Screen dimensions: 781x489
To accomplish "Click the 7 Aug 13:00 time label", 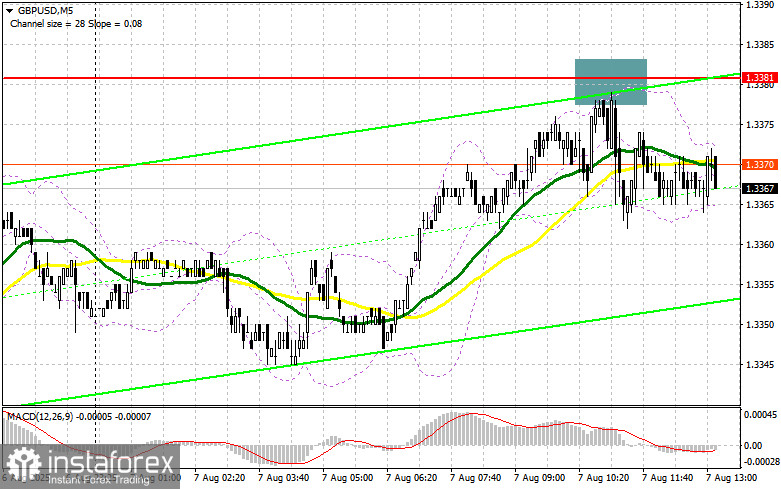I will [732, 478].
